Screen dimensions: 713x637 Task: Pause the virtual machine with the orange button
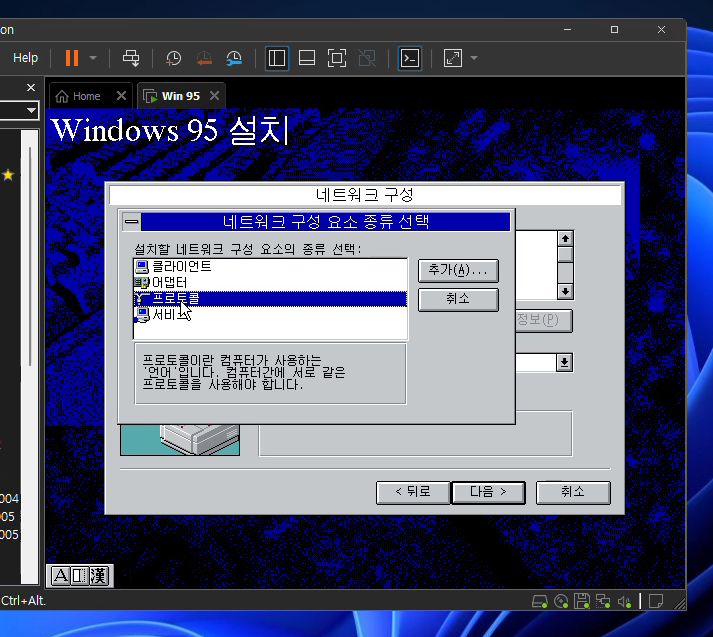tap(72, 58)
